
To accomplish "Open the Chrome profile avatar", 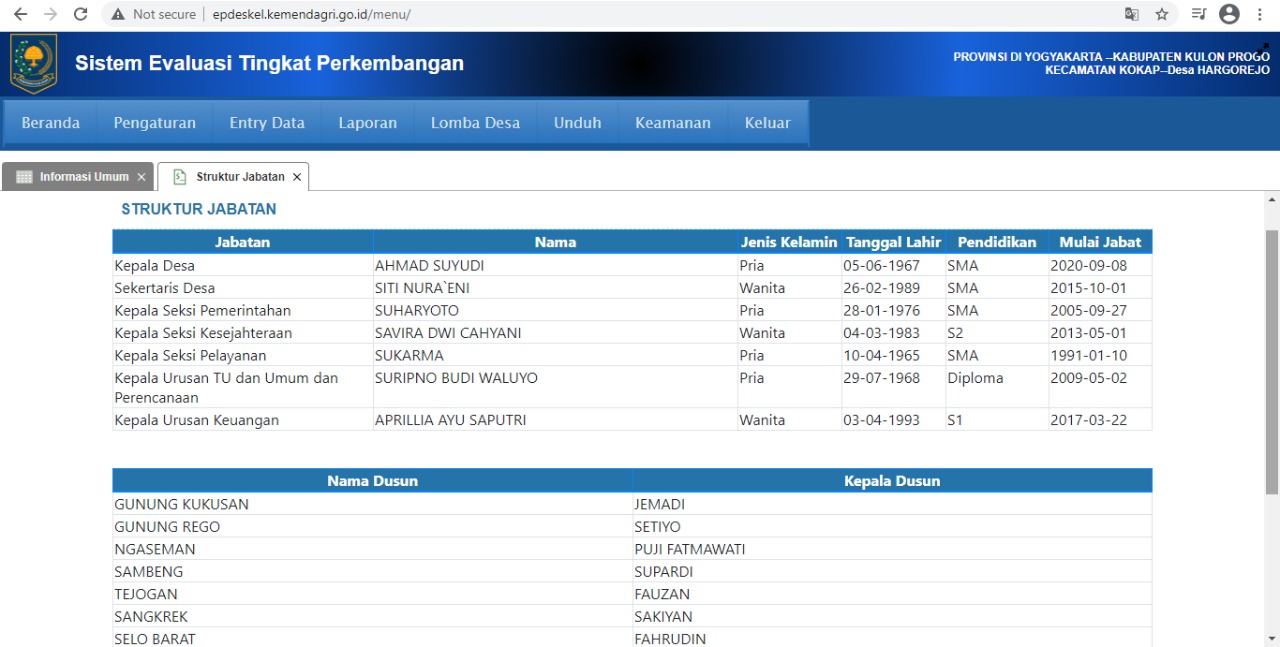I will [1229, 15].
